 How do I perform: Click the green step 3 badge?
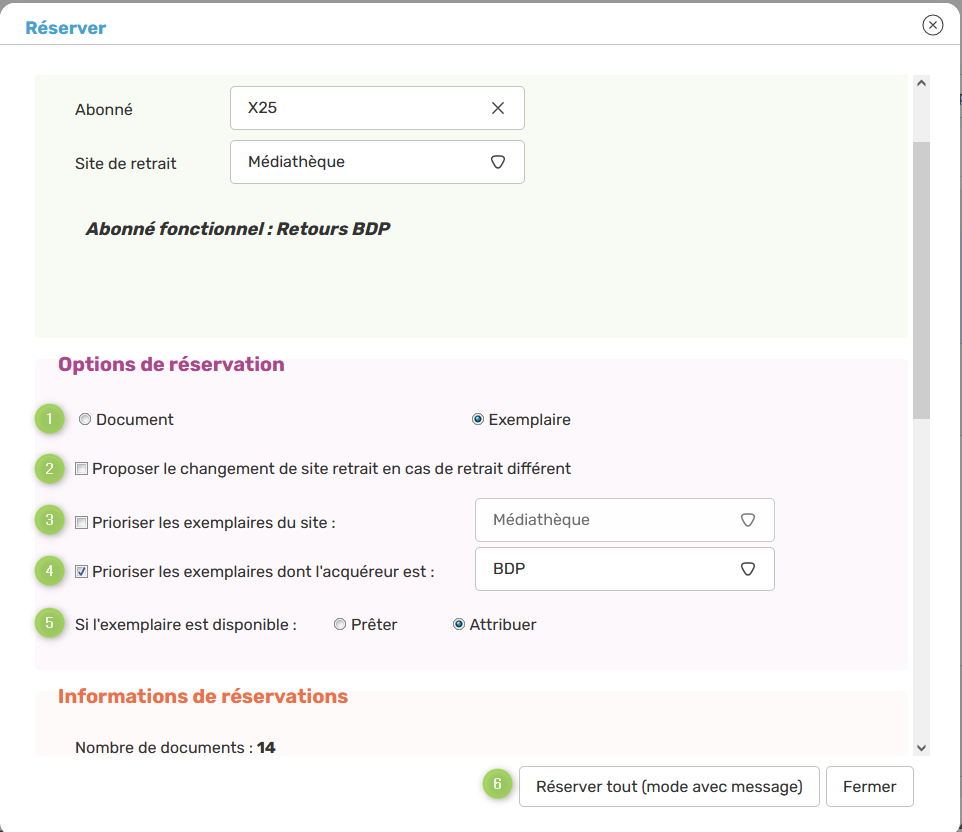(x=48, y=520)
